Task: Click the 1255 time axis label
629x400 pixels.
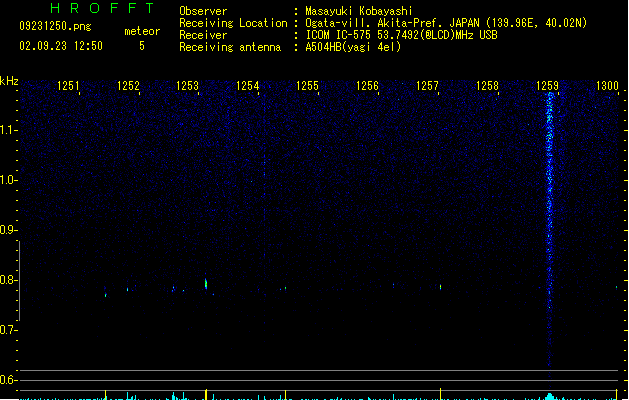Action: point(307,86)
